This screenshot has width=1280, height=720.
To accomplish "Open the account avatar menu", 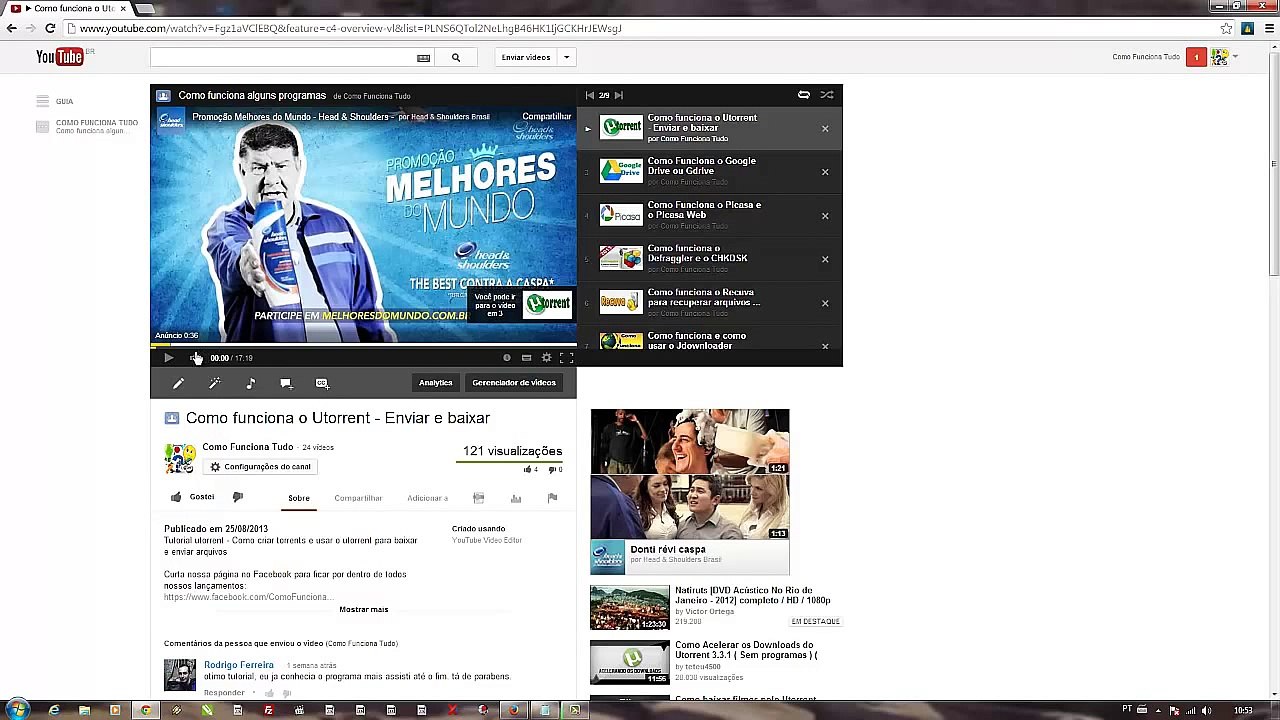I will pyautogui.click(x=1219, y=57).
